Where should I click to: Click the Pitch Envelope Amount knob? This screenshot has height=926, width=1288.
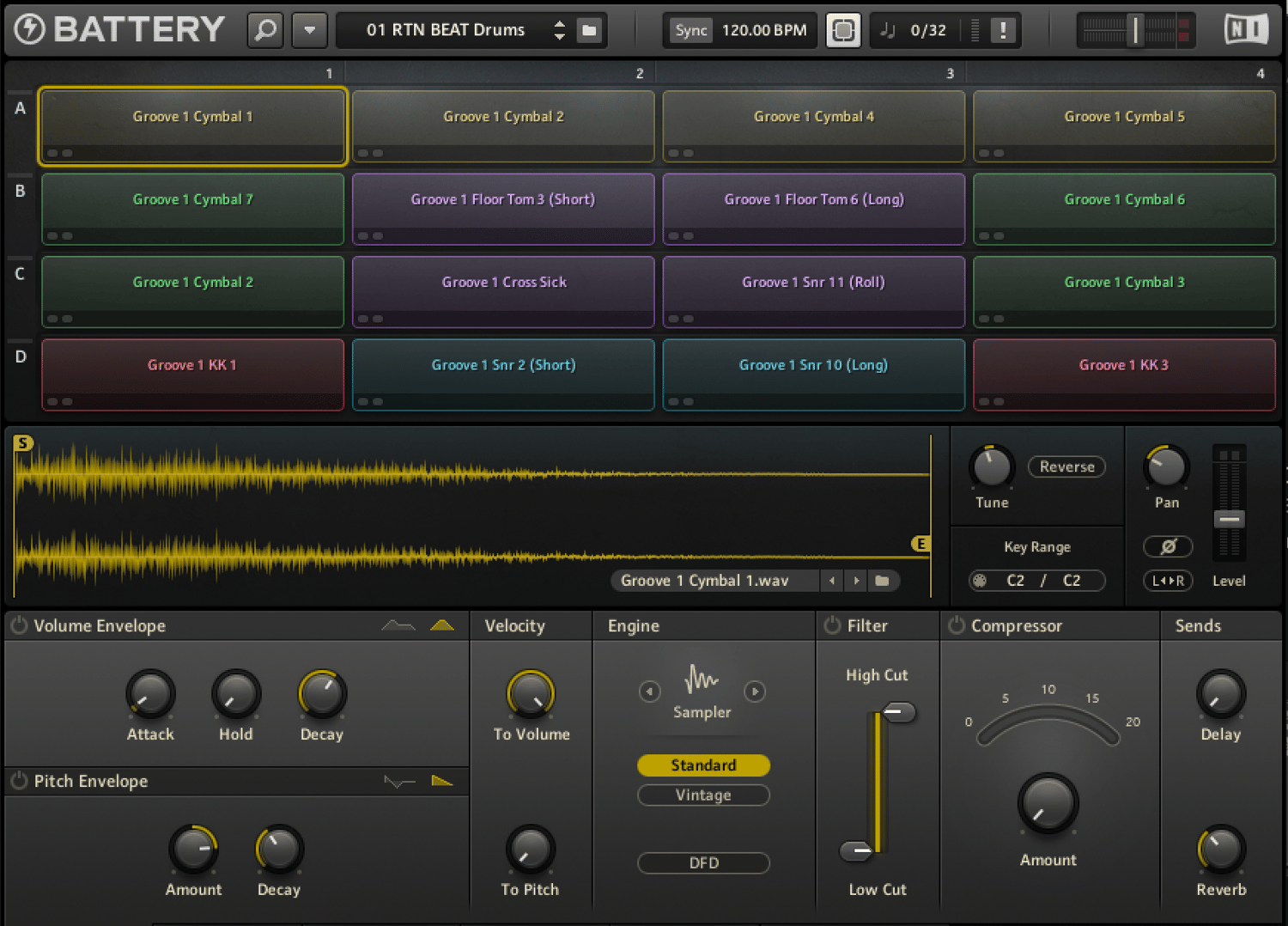coord(193,850)
